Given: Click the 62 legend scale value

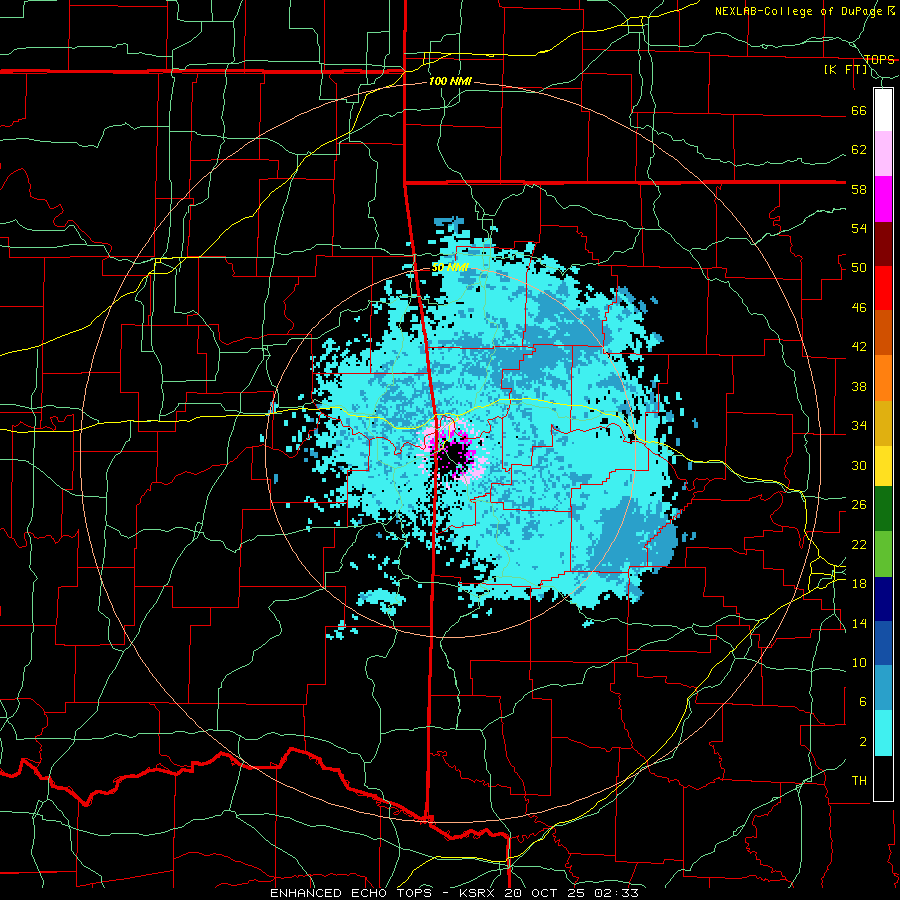Looking at the screenshot, I should click(x=859, y=149).
